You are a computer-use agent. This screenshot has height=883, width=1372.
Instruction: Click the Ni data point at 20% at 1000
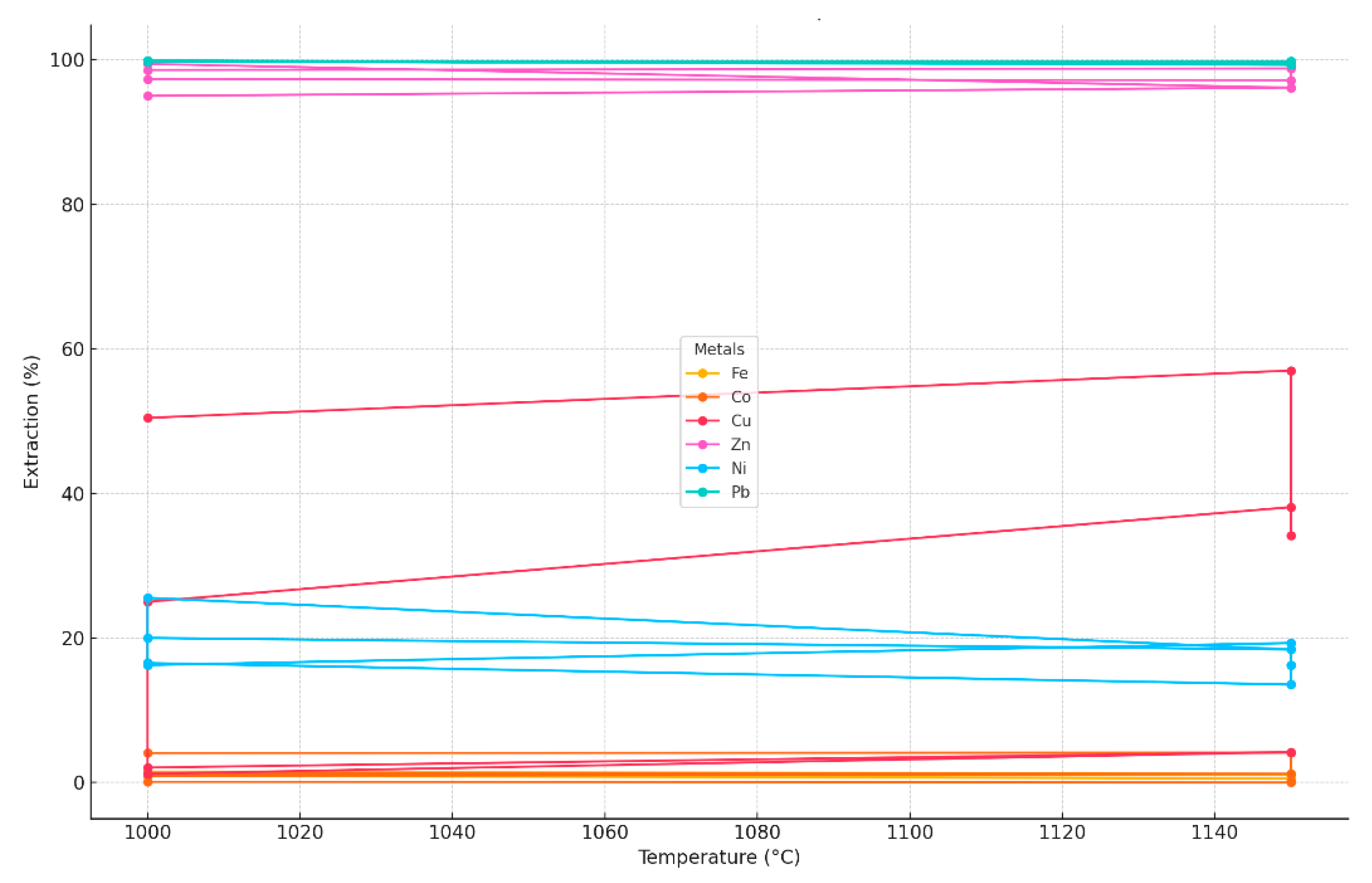[148, 638]
